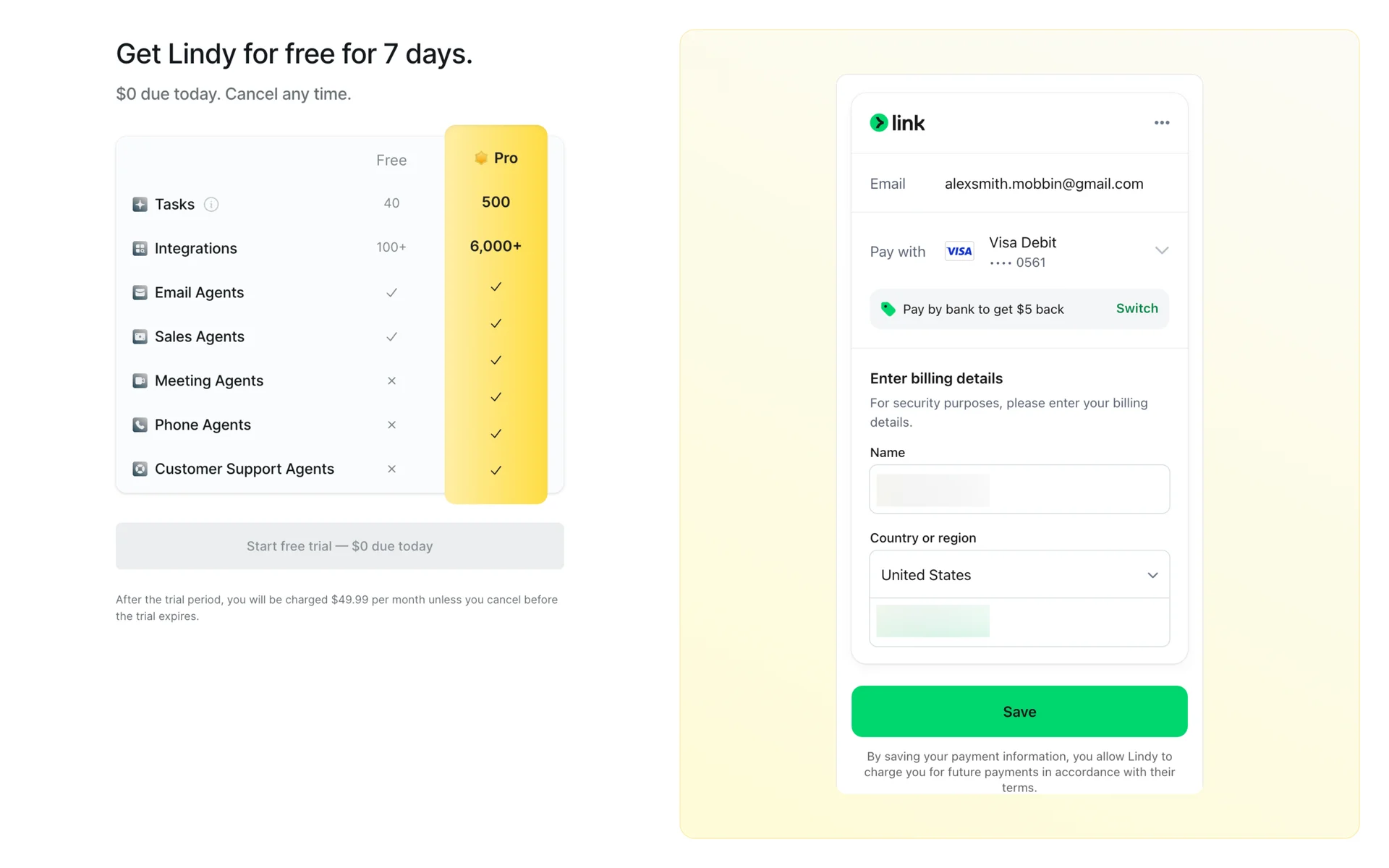Select the Pro plan column header

496,158
